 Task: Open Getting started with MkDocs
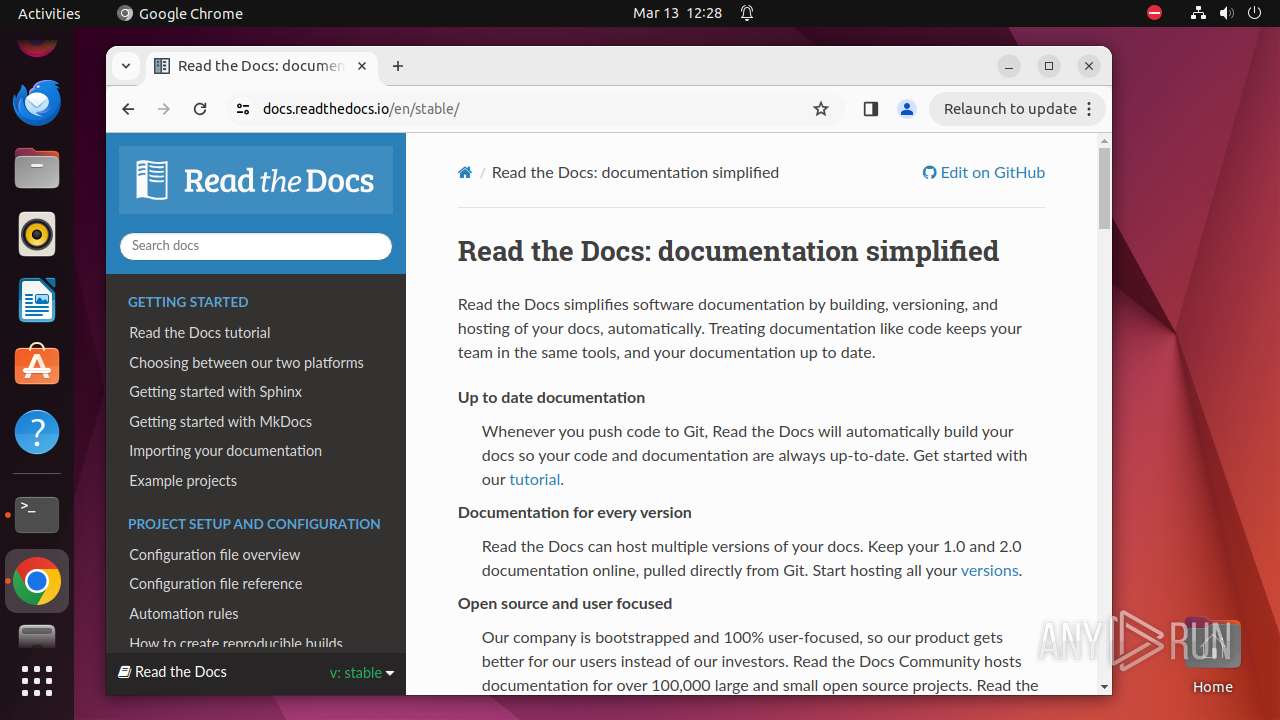pos(221,421)
